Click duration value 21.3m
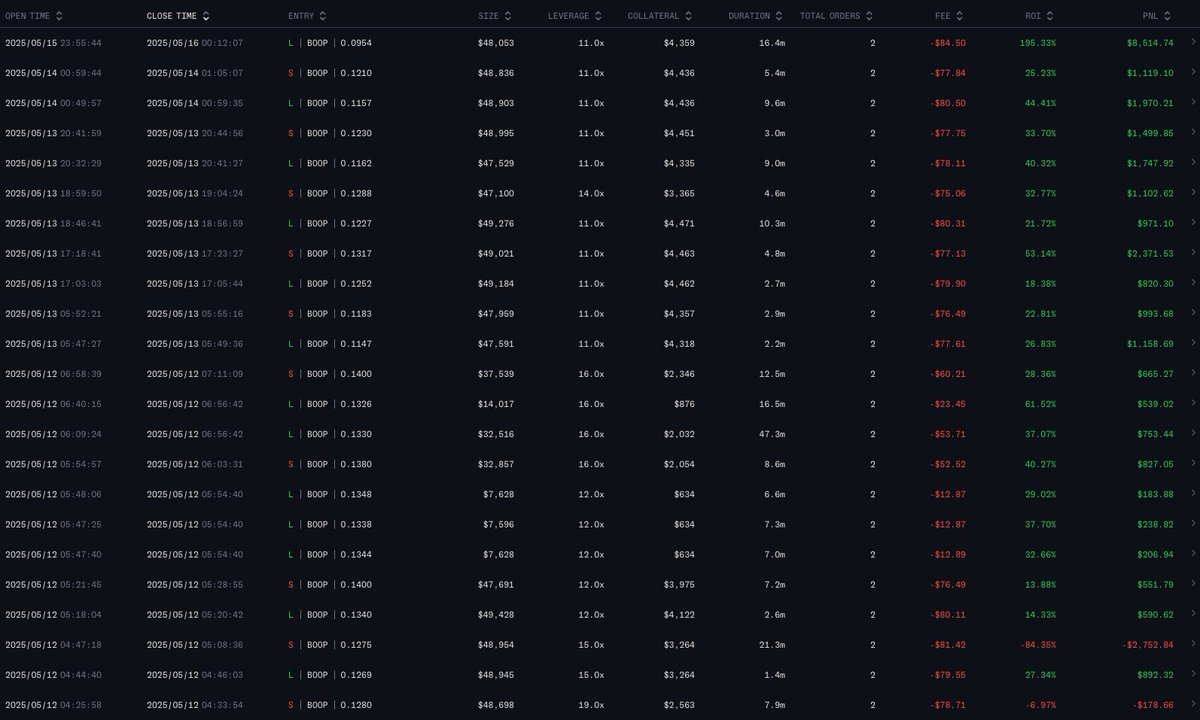This screenshot has height=720, width=1200. [772, 645]
